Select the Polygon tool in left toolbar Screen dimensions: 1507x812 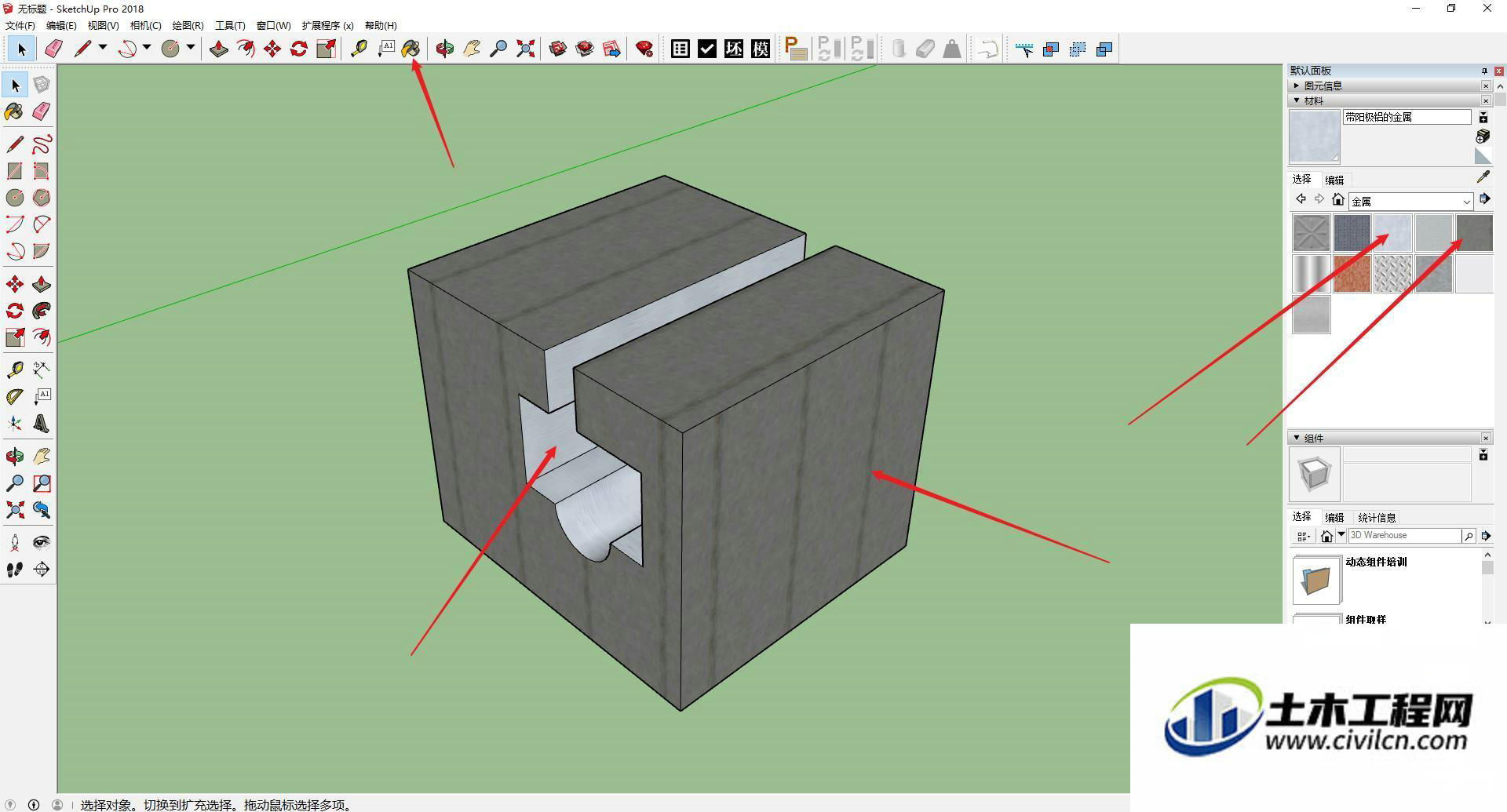pos(42,198)
